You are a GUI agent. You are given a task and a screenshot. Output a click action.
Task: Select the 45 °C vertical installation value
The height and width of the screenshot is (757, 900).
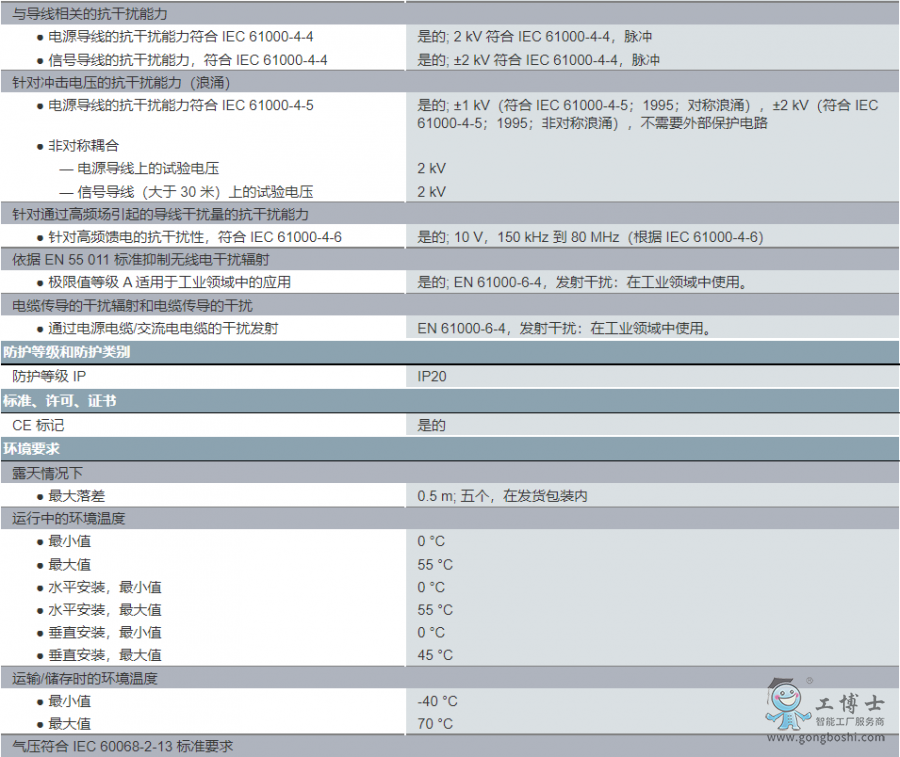435,655
